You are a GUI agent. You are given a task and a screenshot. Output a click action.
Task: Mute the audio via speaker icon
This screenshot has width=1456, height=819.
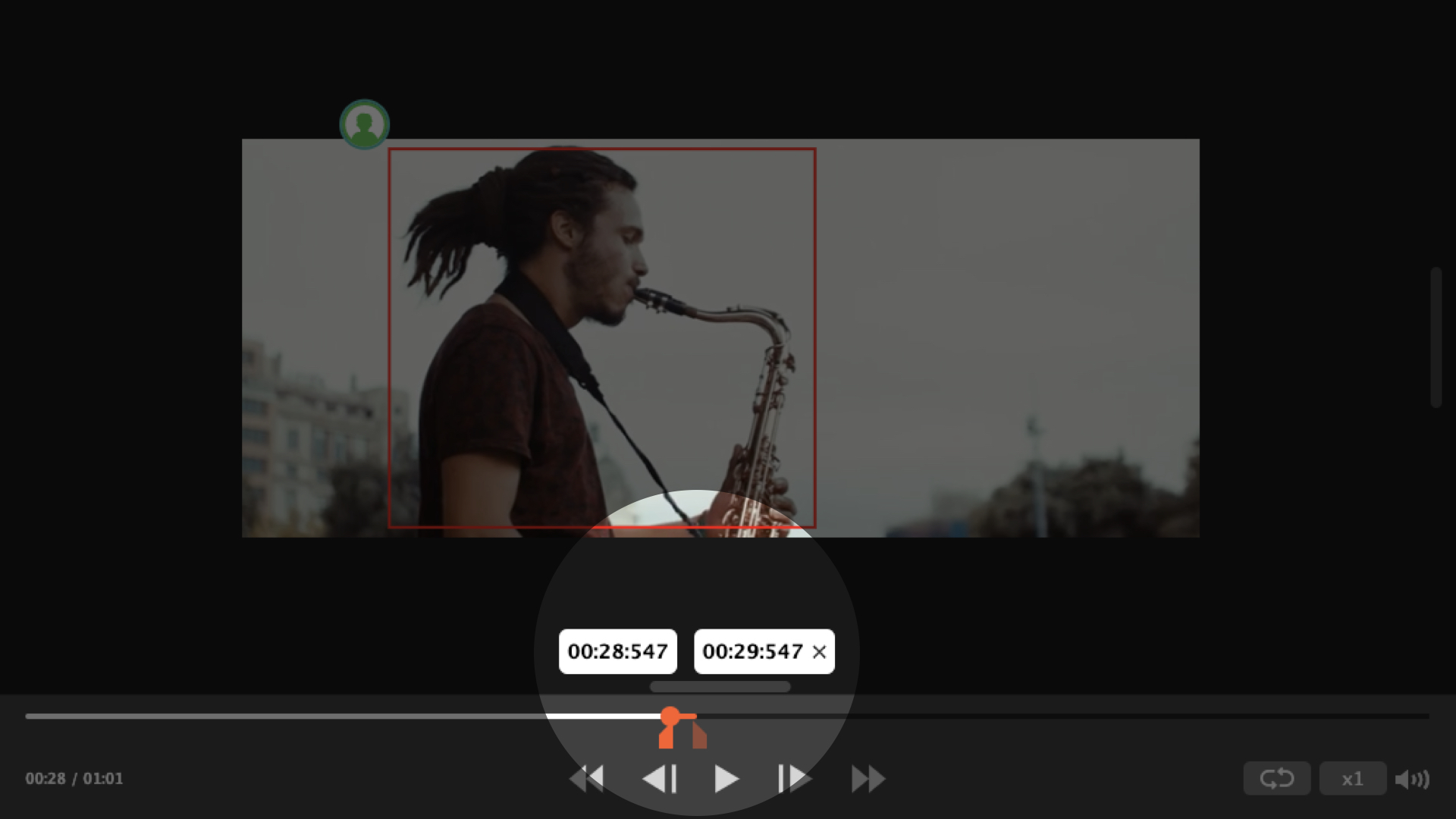[x=1412, y=780]
